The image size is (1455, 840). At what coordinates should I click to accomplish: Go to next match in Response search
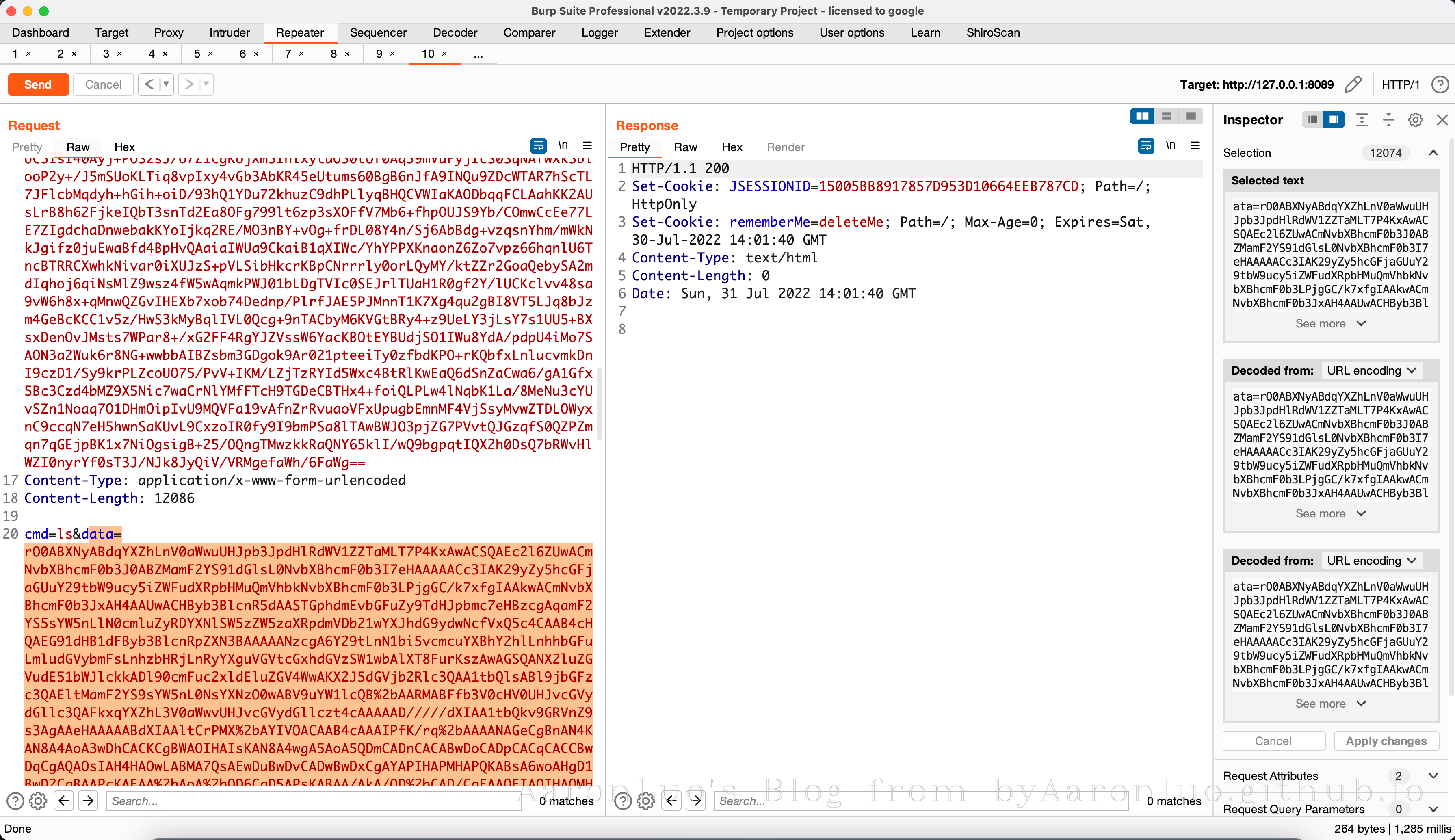click(696, 801)
